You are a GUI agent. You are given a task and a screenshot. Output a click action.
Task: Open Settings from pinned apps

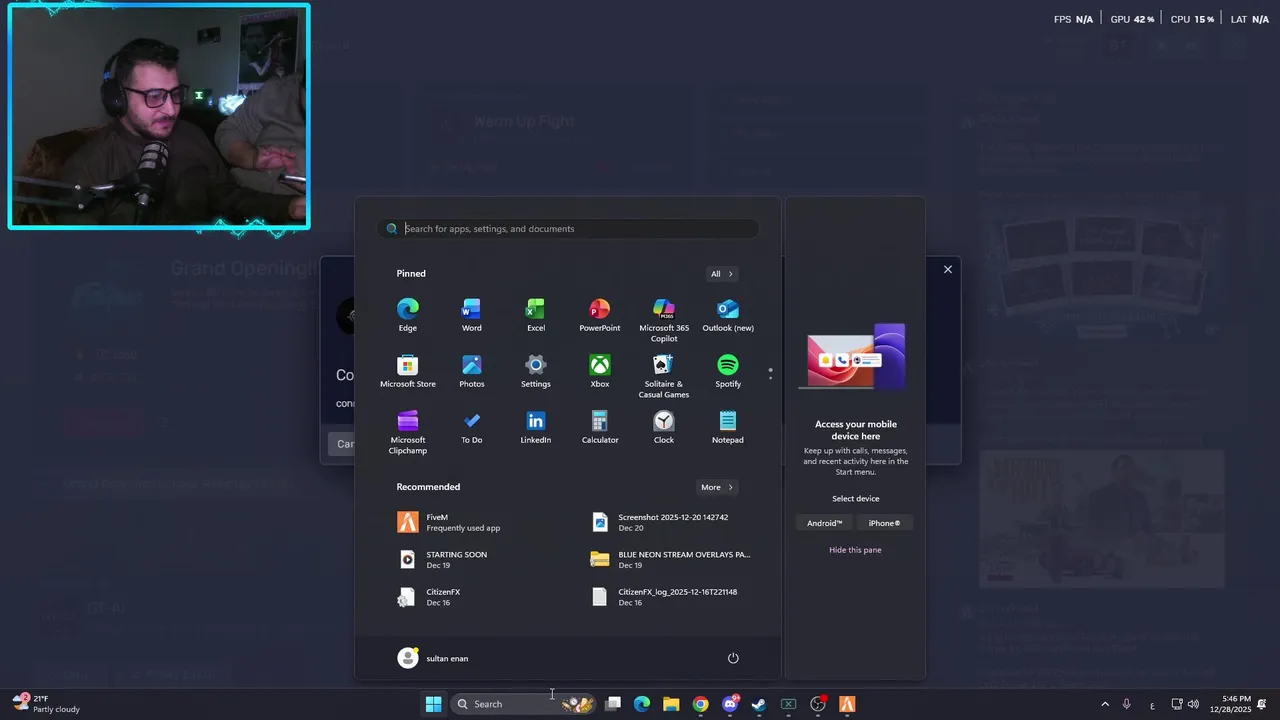click(x=535, y=371)
